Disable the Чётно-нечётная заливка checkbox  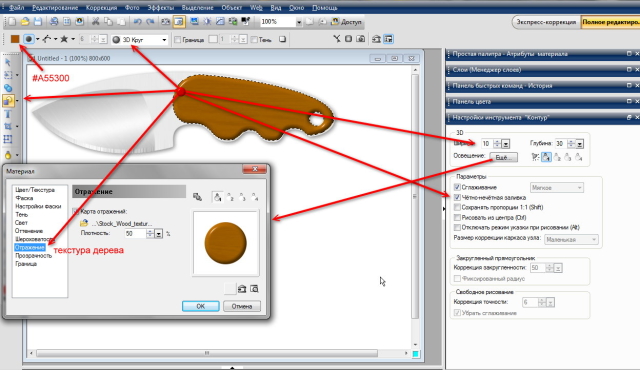457,197
